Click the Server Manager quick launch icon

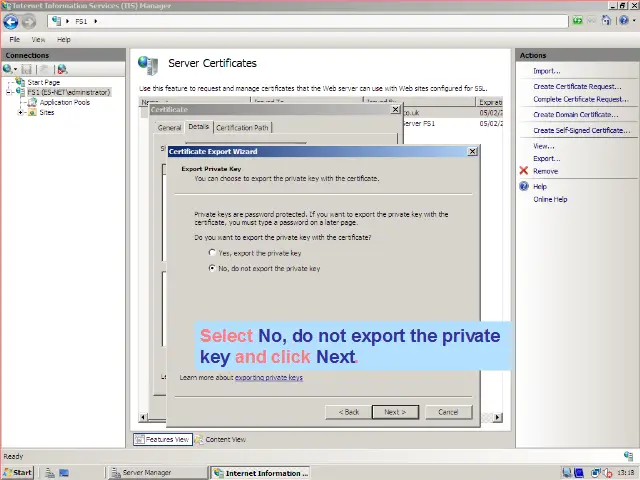point(50,473)
